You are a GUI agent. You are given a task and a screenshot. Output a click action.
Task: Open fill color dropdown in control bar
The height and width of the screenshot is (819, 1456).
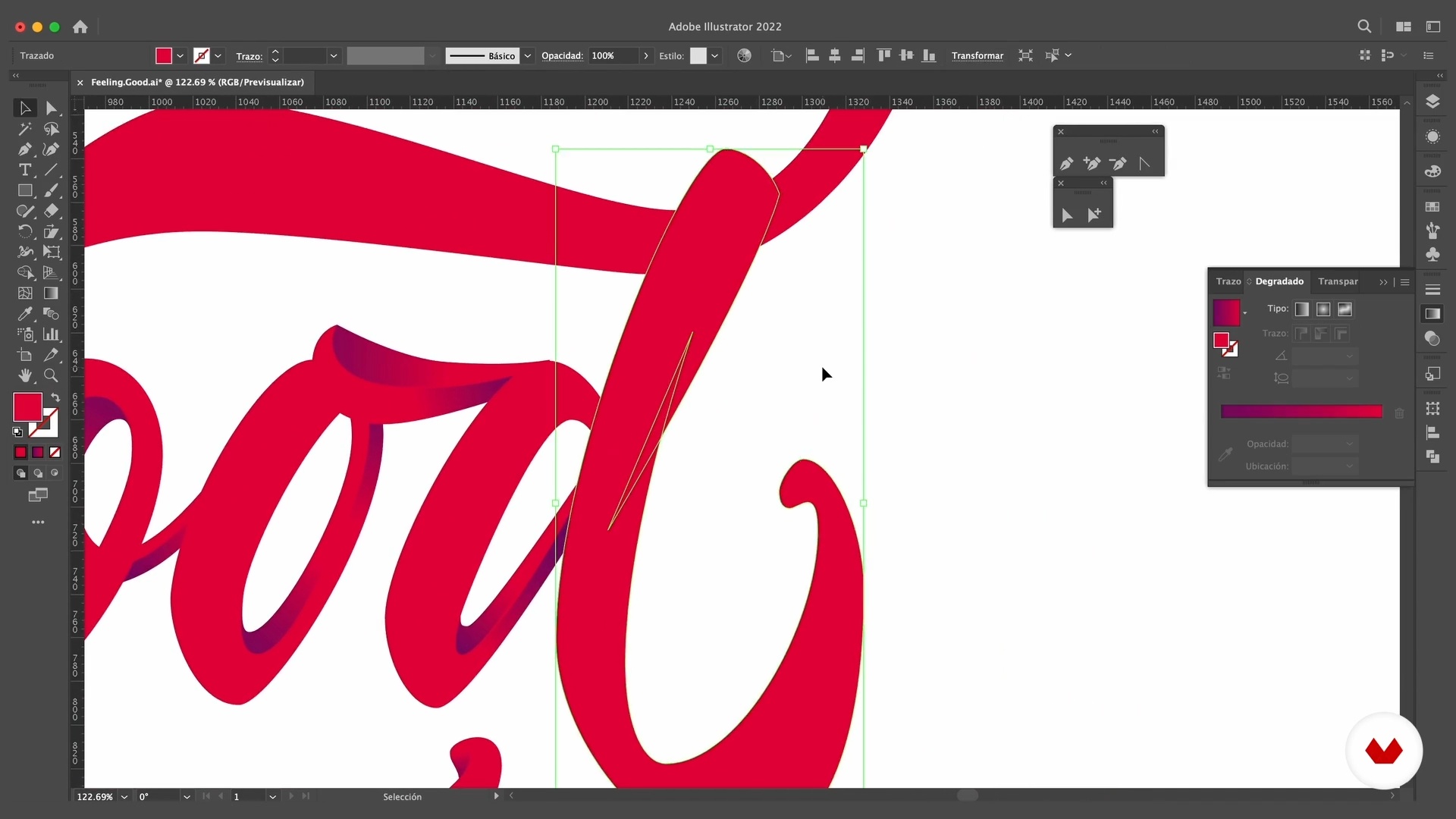pos(180,55)
